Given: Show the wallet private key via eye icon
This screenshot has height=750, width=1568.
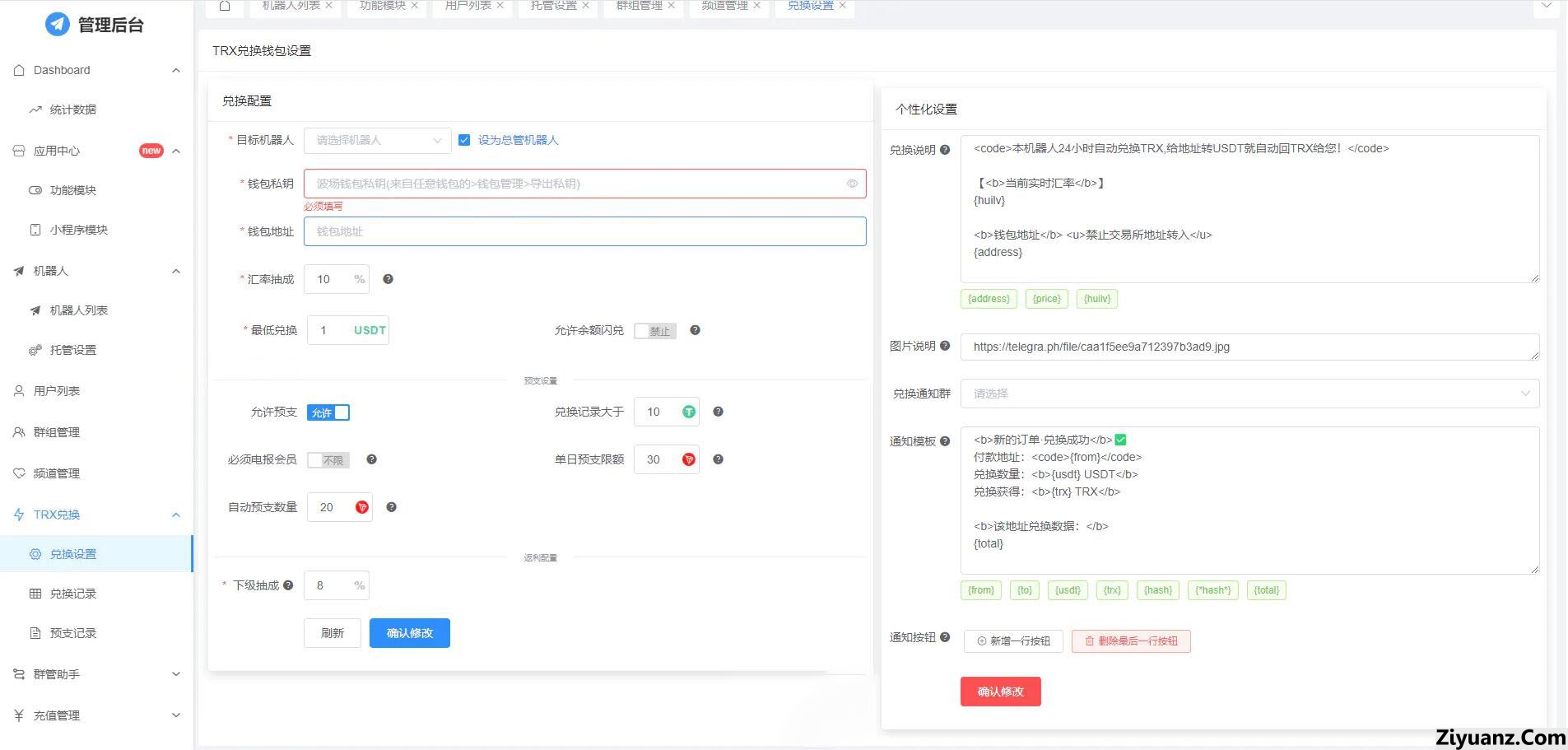Looking at the screenshot, I should point(852,184).
